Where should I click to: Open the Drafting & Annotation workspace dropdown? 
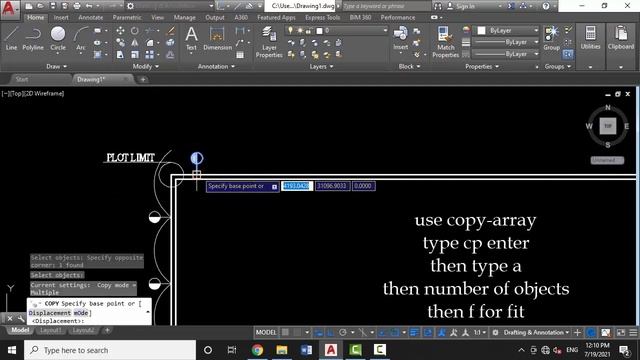pyautogui.click(x=536, y=332)
